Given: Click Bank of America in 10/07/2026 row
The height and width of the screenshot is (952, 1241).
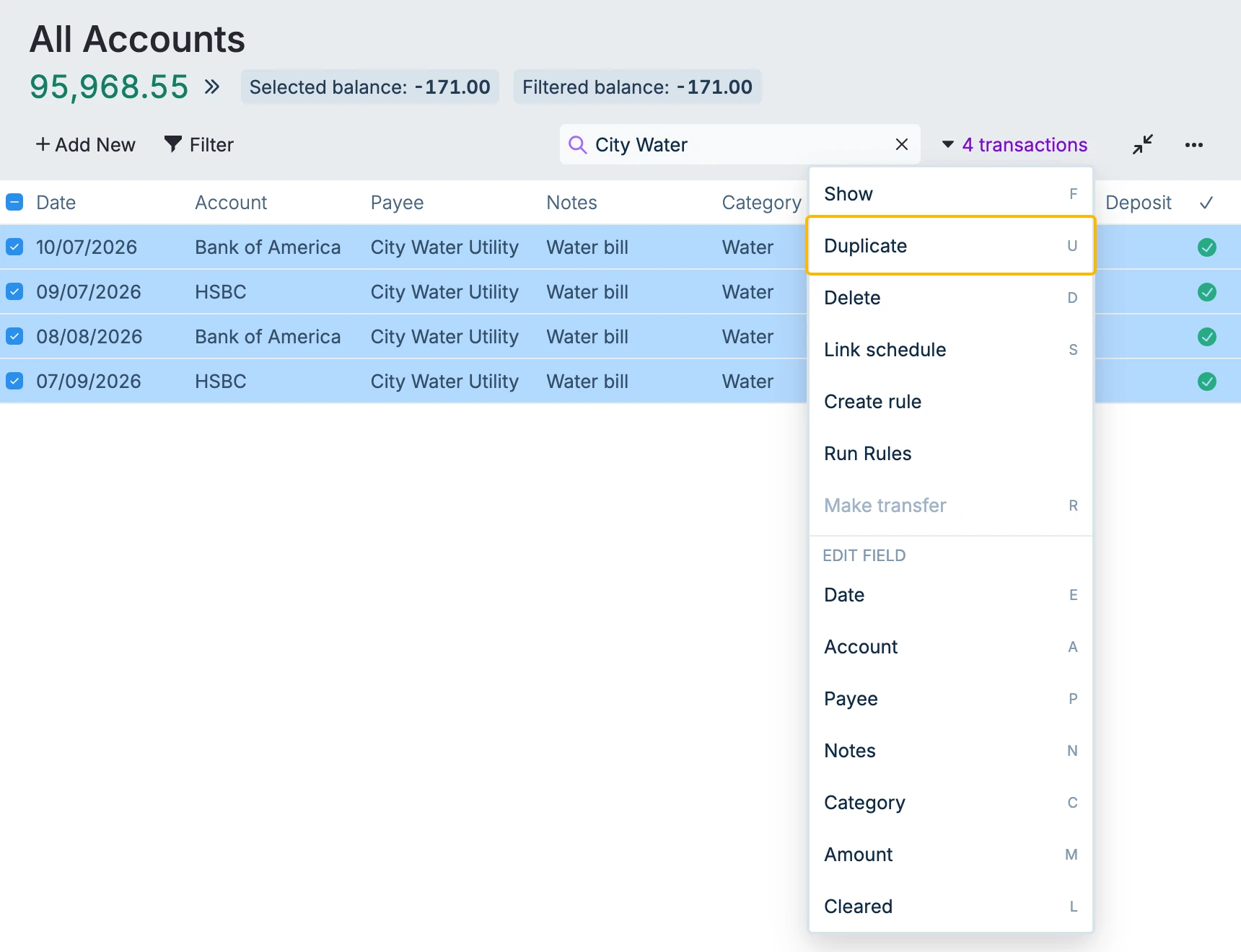Looking at the screenshot, I should point(268,247).
